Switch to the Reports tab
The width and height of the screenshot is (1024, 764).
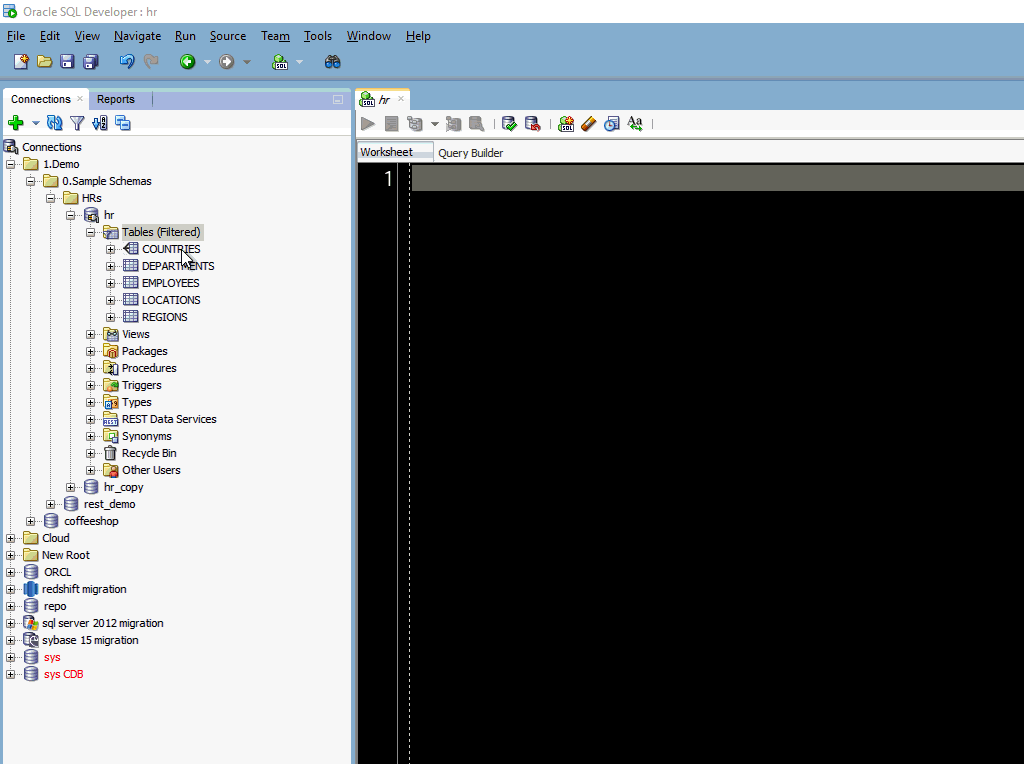pos(116,99)
